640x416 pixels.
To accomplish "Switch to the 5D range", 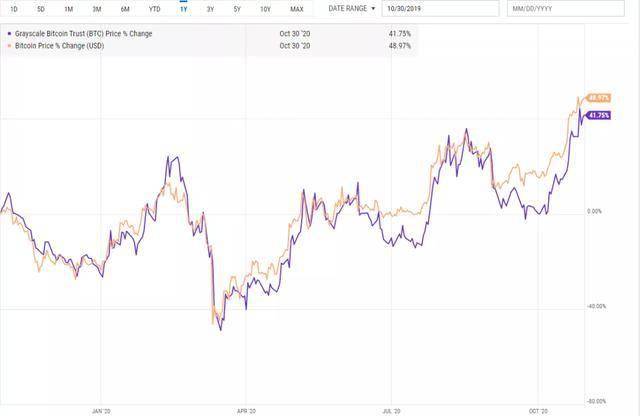I will coord(40,9).
